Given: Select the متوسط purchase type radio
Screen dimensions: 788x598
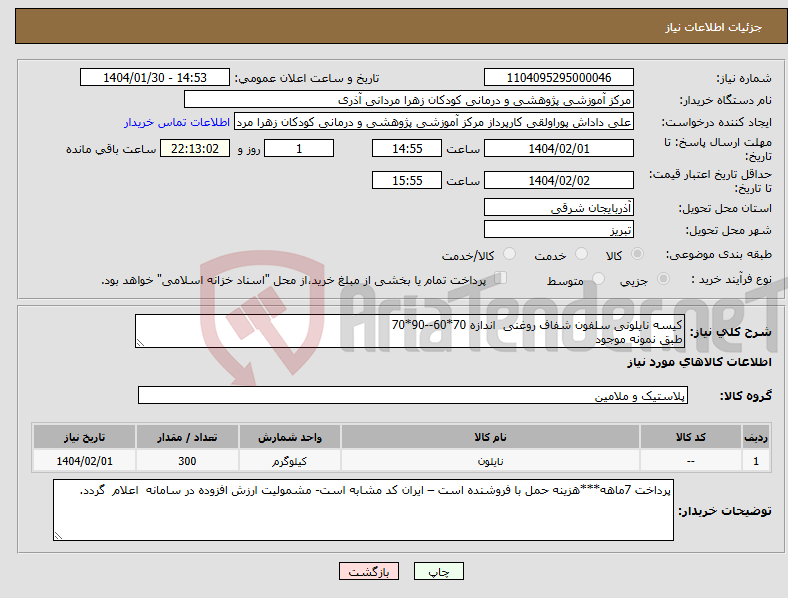Looking at the screenshot, I should pyautogui.click(x=598, y=279).
